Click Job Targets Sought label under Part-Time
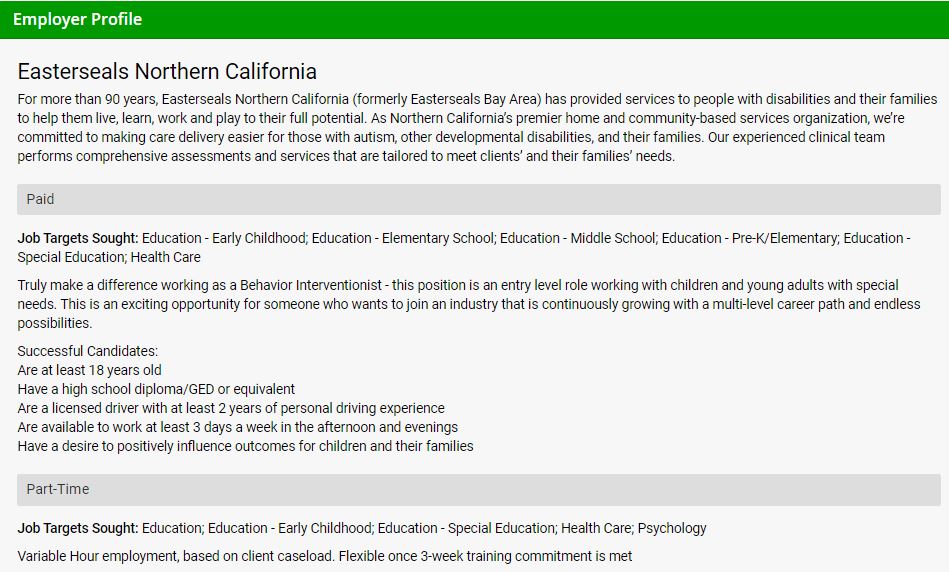The height and width of the screenshot is (572, 949). (x=78, y=528)
